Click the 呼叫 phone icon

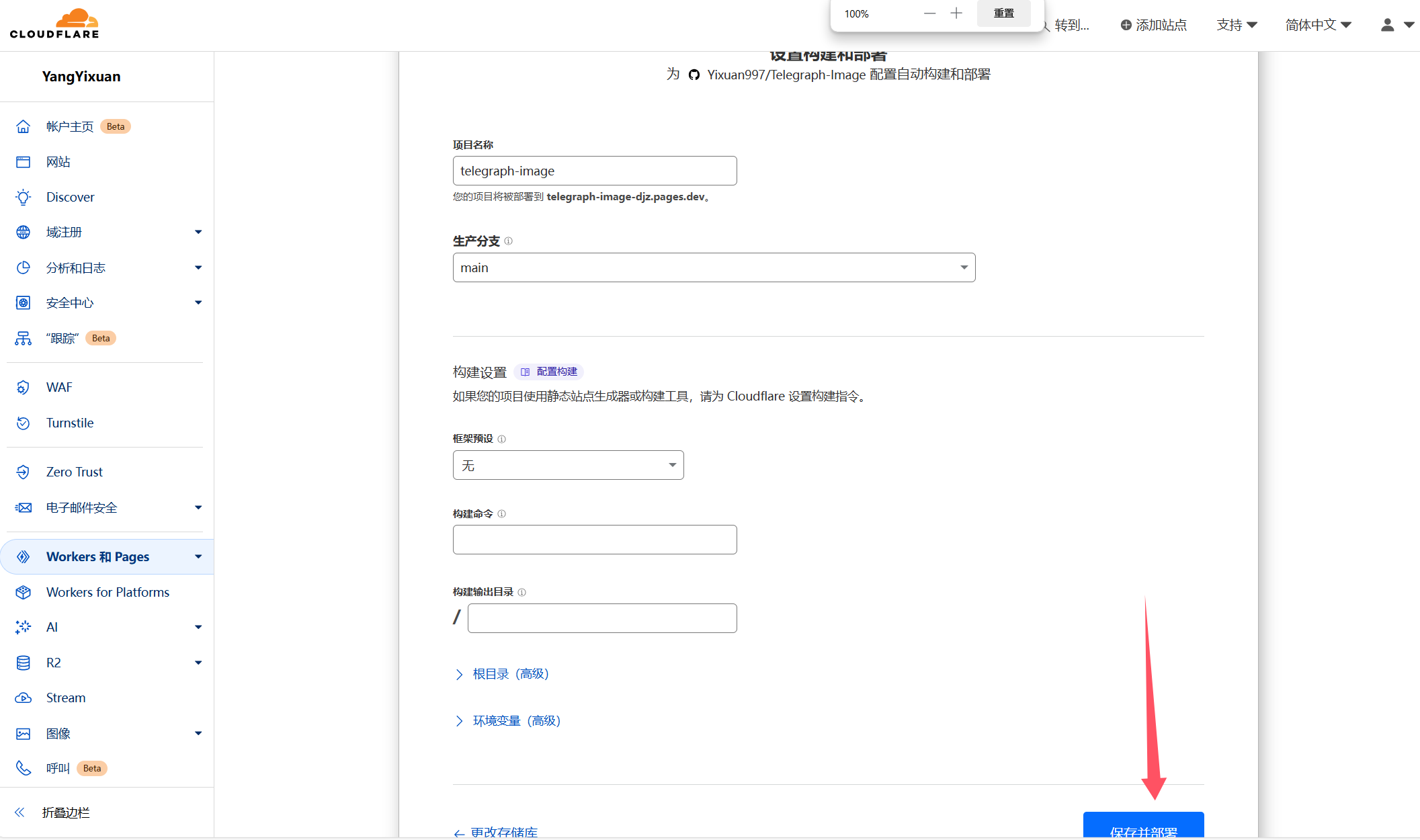click(x=24, y=768)
